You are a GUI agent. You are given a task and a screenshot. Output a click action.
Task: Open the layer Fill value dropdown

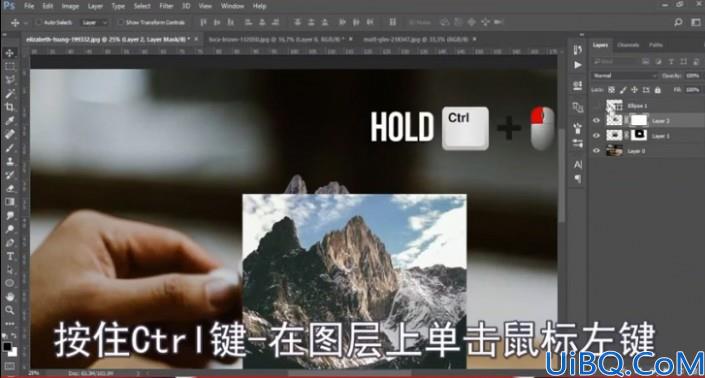coord(693,90)
